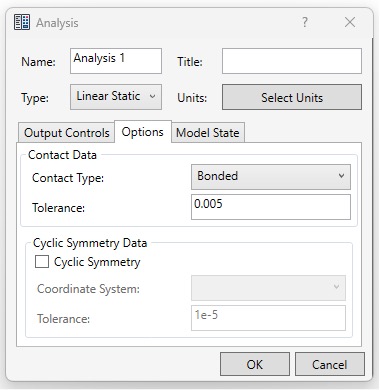Click the chevron arrow of the Bonded dropdown

pyautogui.click(x=341, y=176)
